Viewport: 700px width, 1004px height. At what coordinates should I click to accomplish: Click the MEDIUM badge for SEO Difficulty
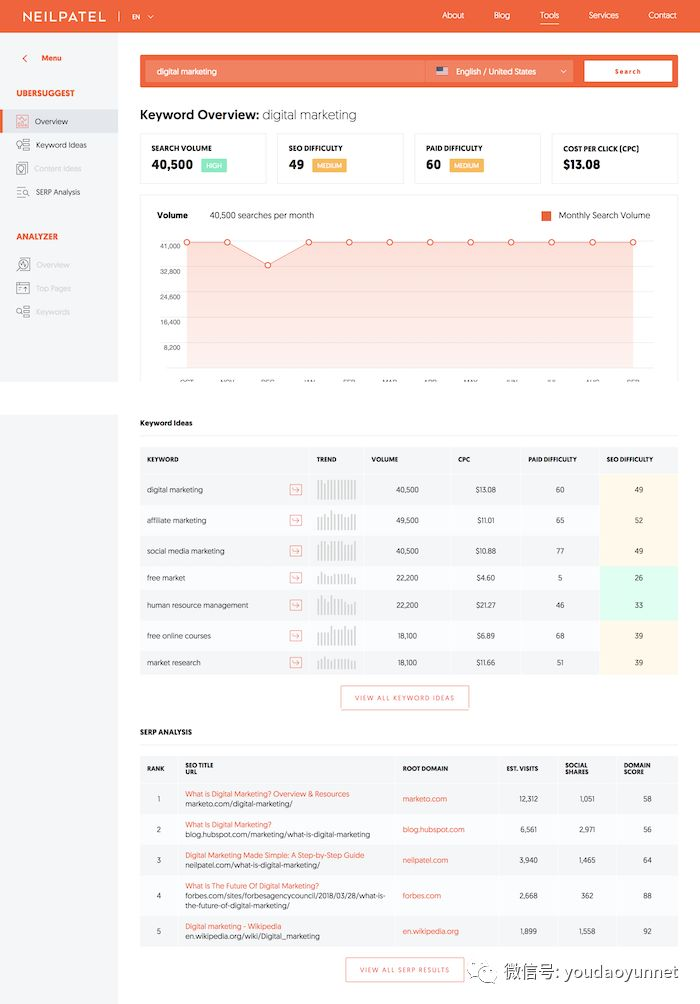click(x=329, y=165)
